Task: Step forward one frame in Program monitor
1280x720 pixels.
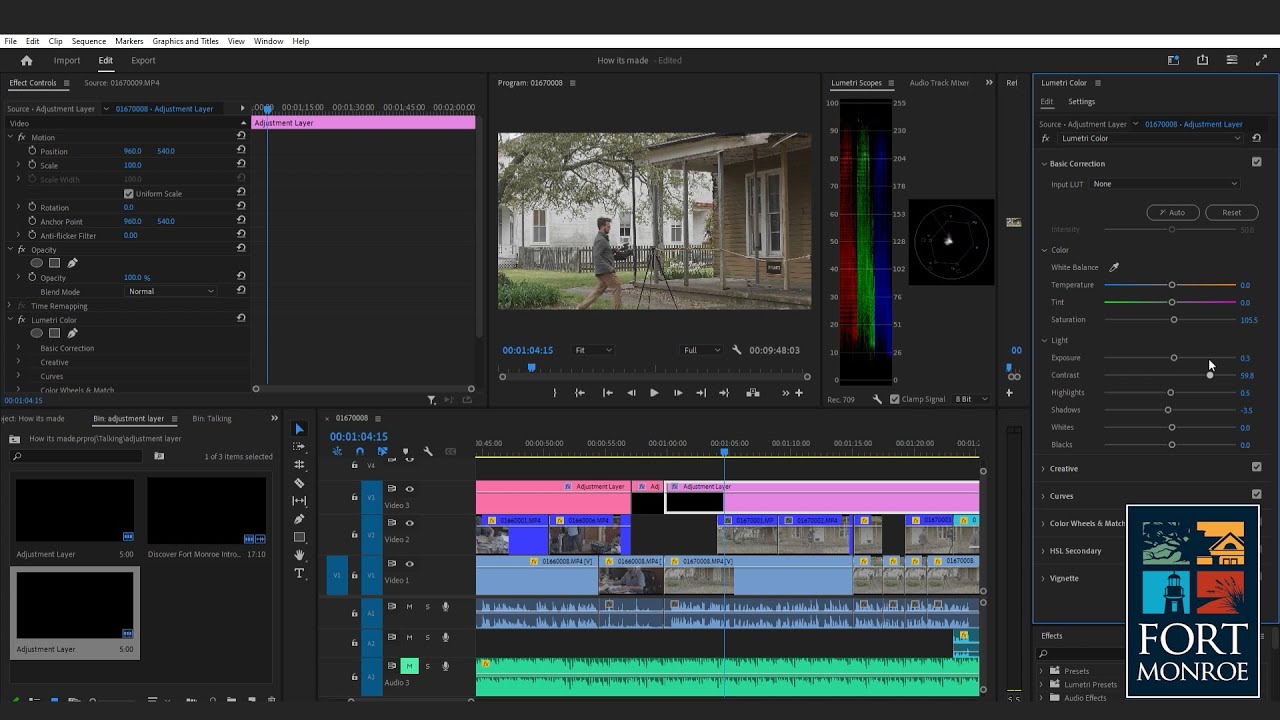Action: [678, 393]
